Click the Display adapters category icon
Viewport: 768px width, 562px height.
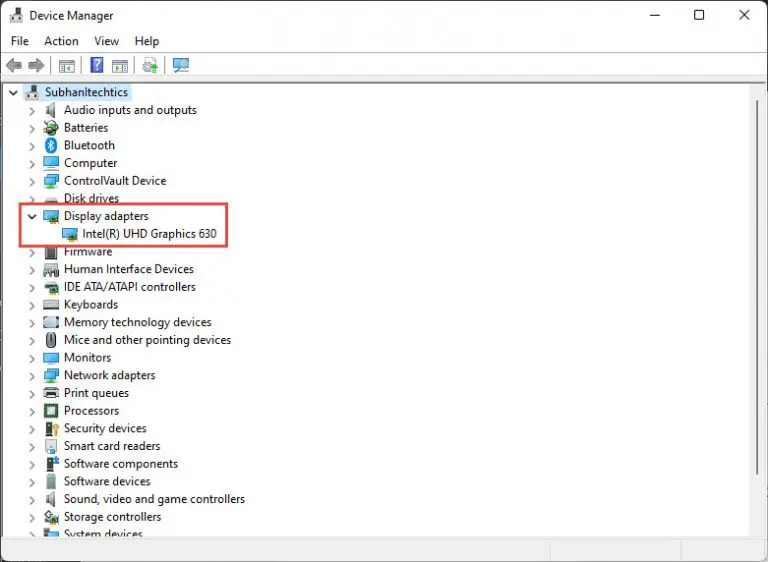tap(51, 216)
